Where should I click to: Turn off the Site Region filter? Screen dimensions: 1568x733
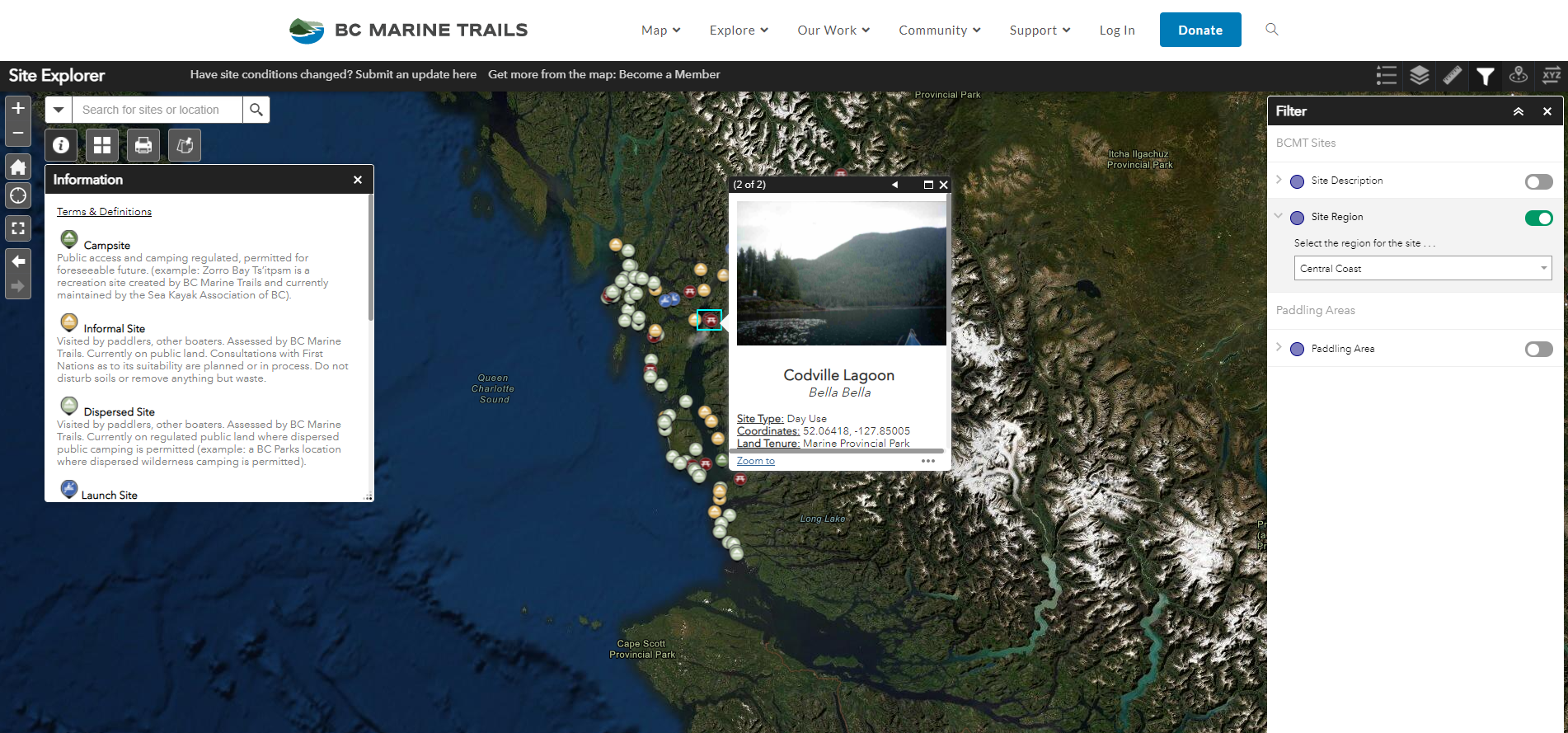click(1538, 218)
